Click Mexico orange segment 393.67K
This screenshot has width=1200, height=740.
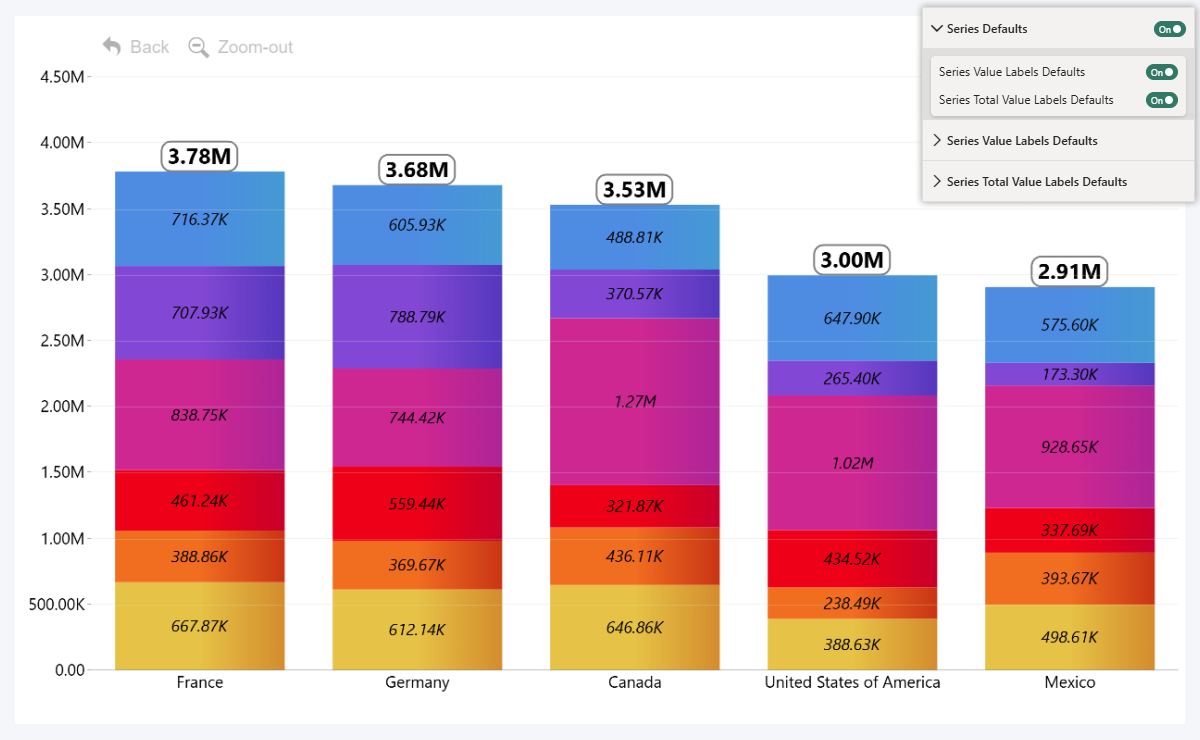click(1070, 579)
